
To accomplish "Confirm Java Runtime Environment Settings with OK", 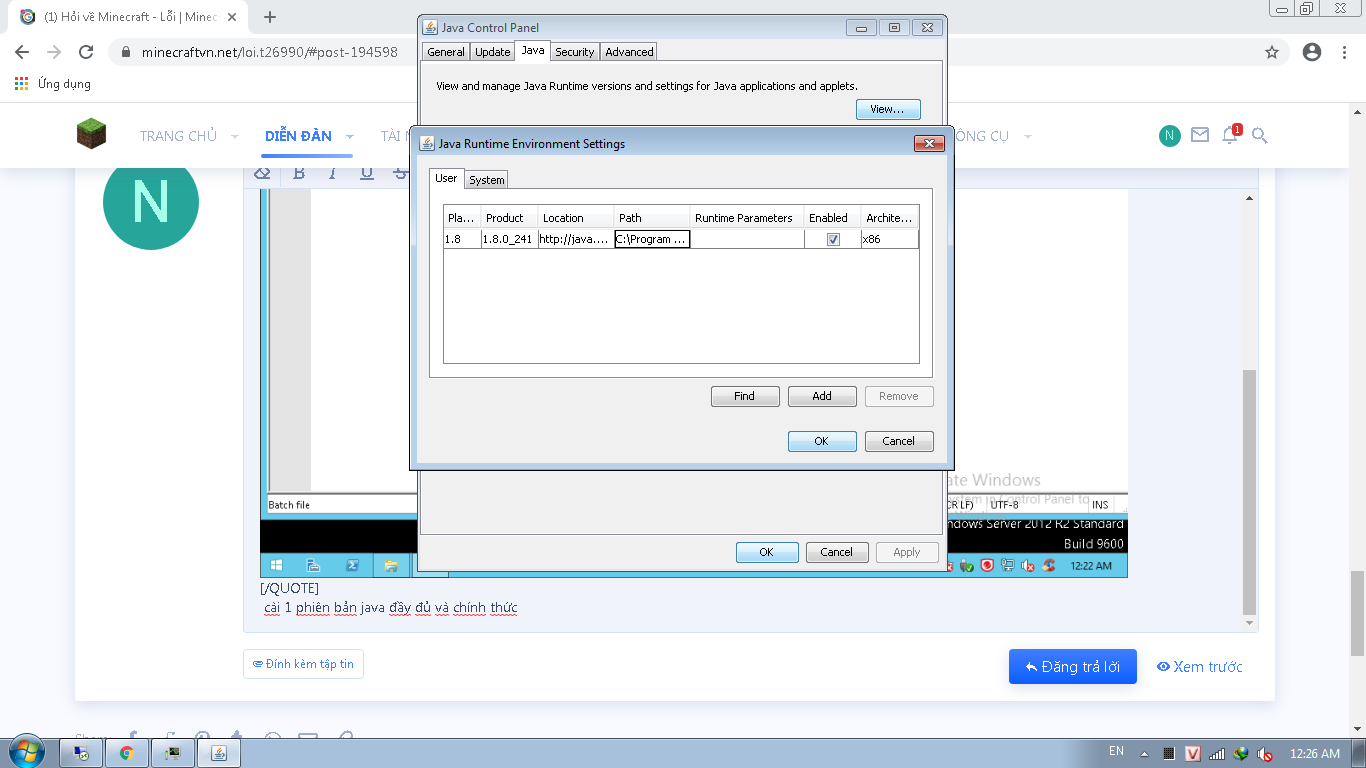I will [x=822, y=441].
